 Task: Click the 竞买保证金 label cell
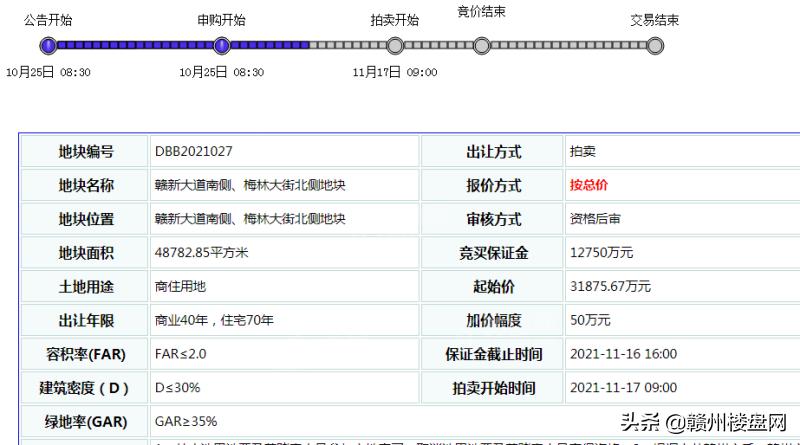coord(492,253)
